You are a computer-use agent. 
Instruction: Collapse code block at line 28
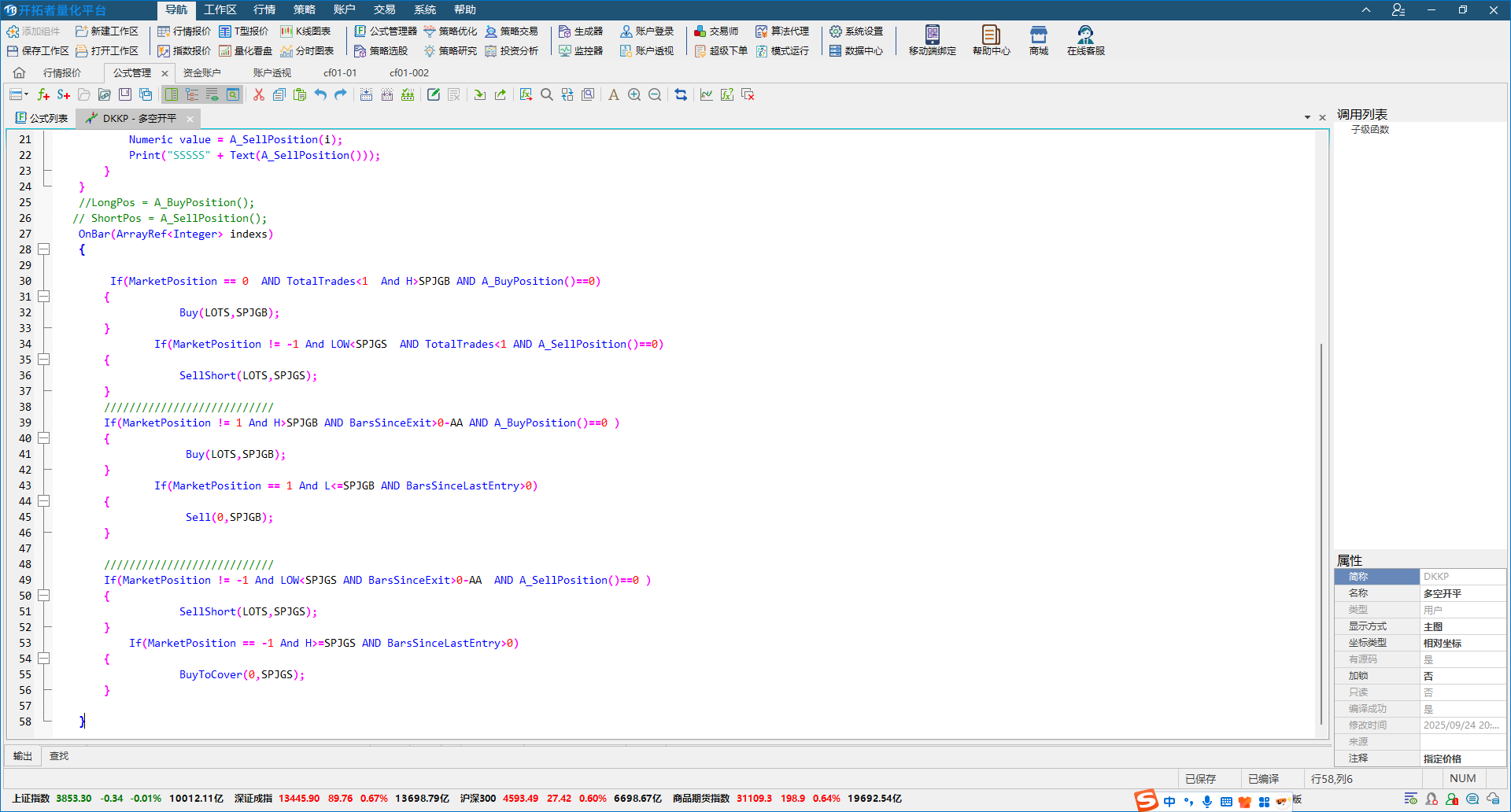click(x=44, y=249)
